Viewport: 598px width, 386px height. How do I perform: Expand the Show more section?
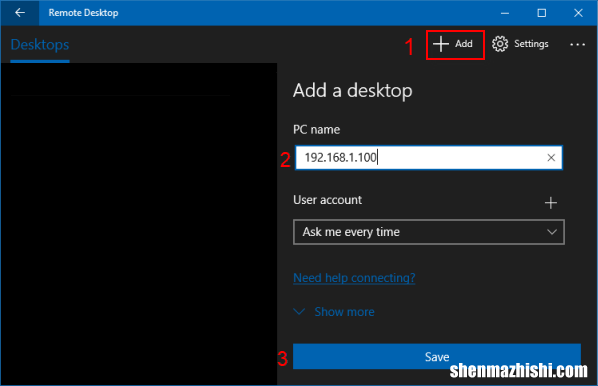tap(334, 312)
